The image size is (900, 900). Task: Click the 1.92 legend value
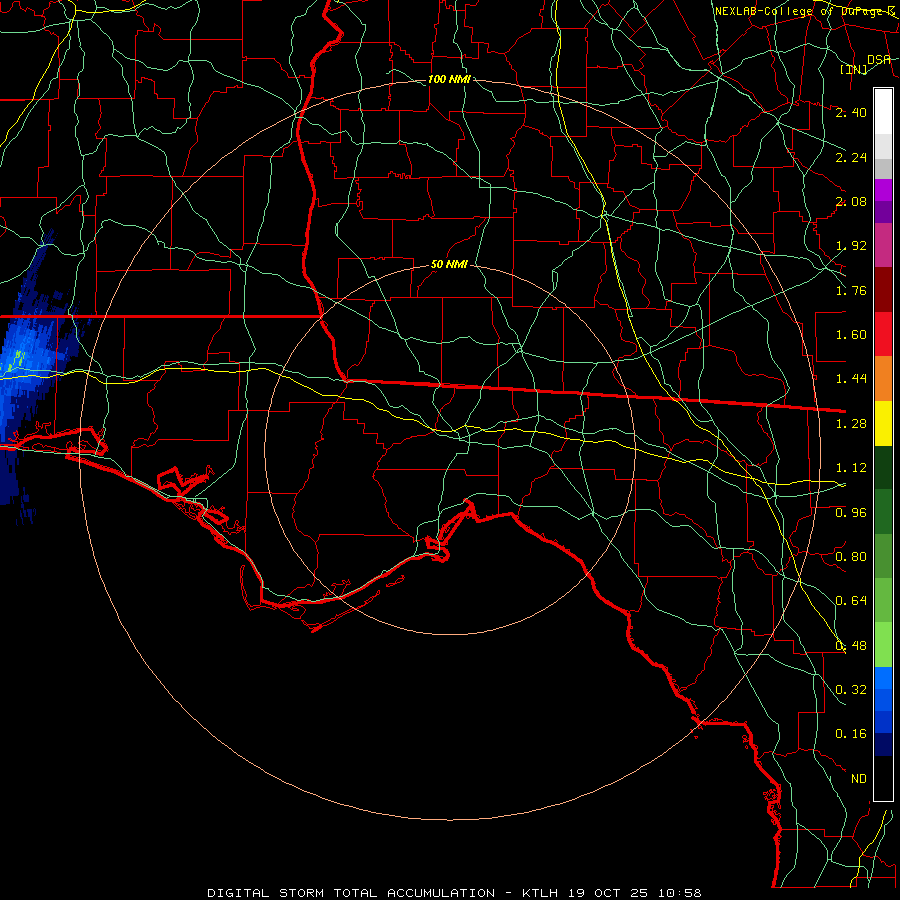click(x=851, y=246)
